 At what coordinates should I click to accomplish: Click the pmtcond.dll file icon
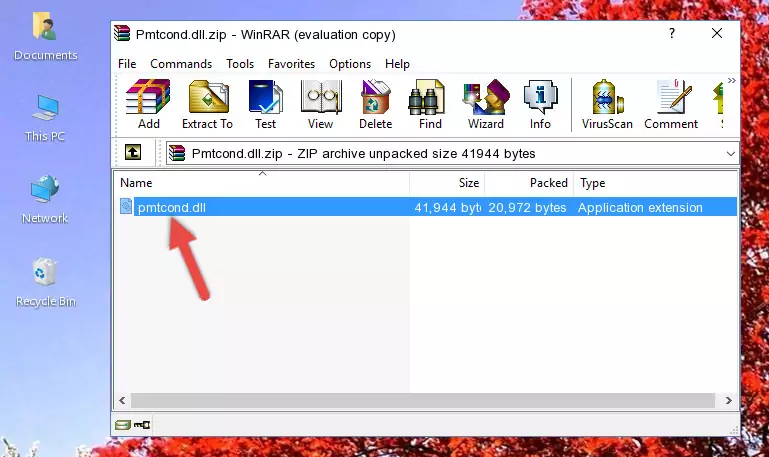coord(126,206)
